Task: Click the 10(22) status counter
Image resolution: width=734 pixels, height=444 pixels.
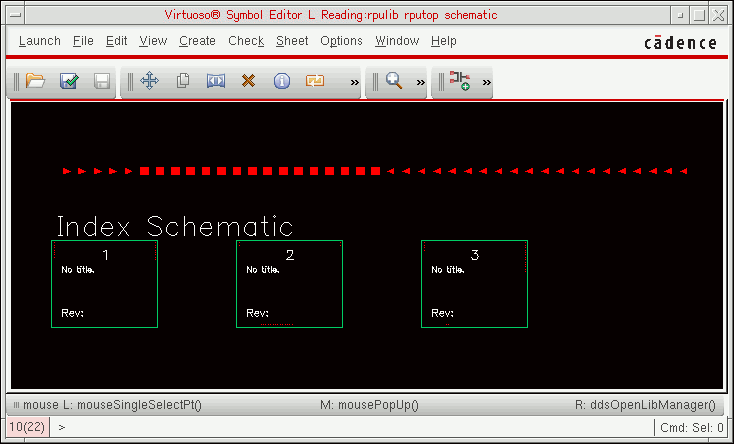Action: point(27,427)
